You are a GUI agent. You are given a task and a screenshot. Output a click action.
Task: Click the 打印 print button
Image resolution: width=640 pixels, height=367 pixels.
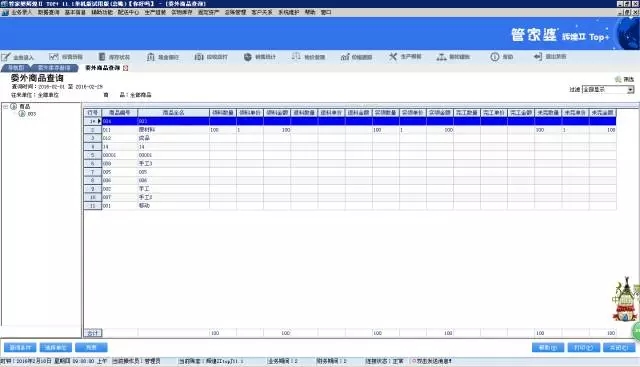(x=584, y=347)
